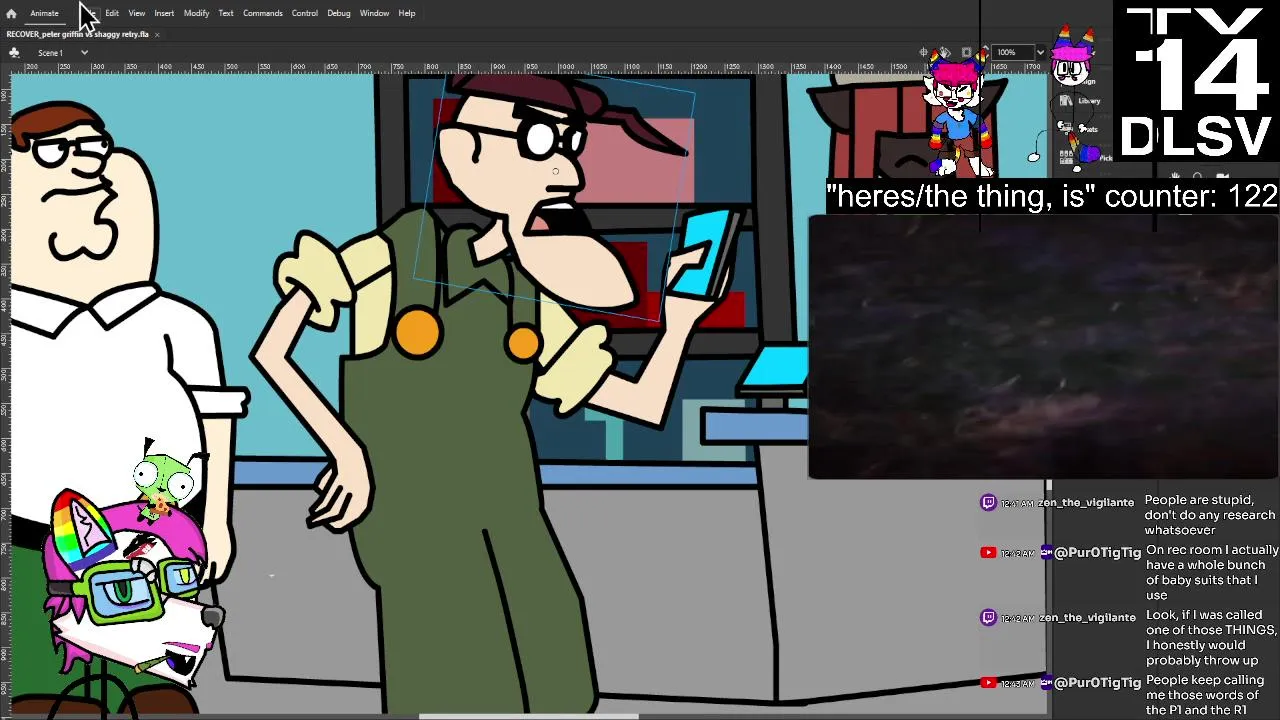1280x720 pixels.
Task: Click chat message 'On rec room I actually have'
Action: click(1212, 572)
